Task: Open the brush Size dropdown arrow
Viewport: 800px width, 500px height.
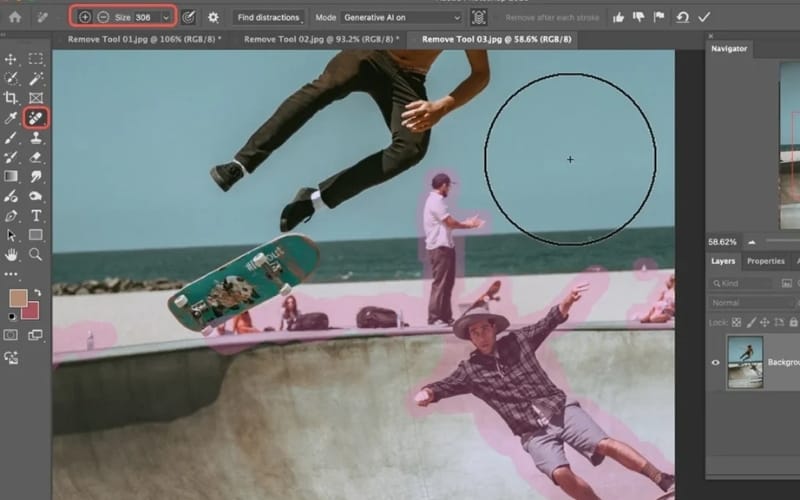Action: point(166,18)
